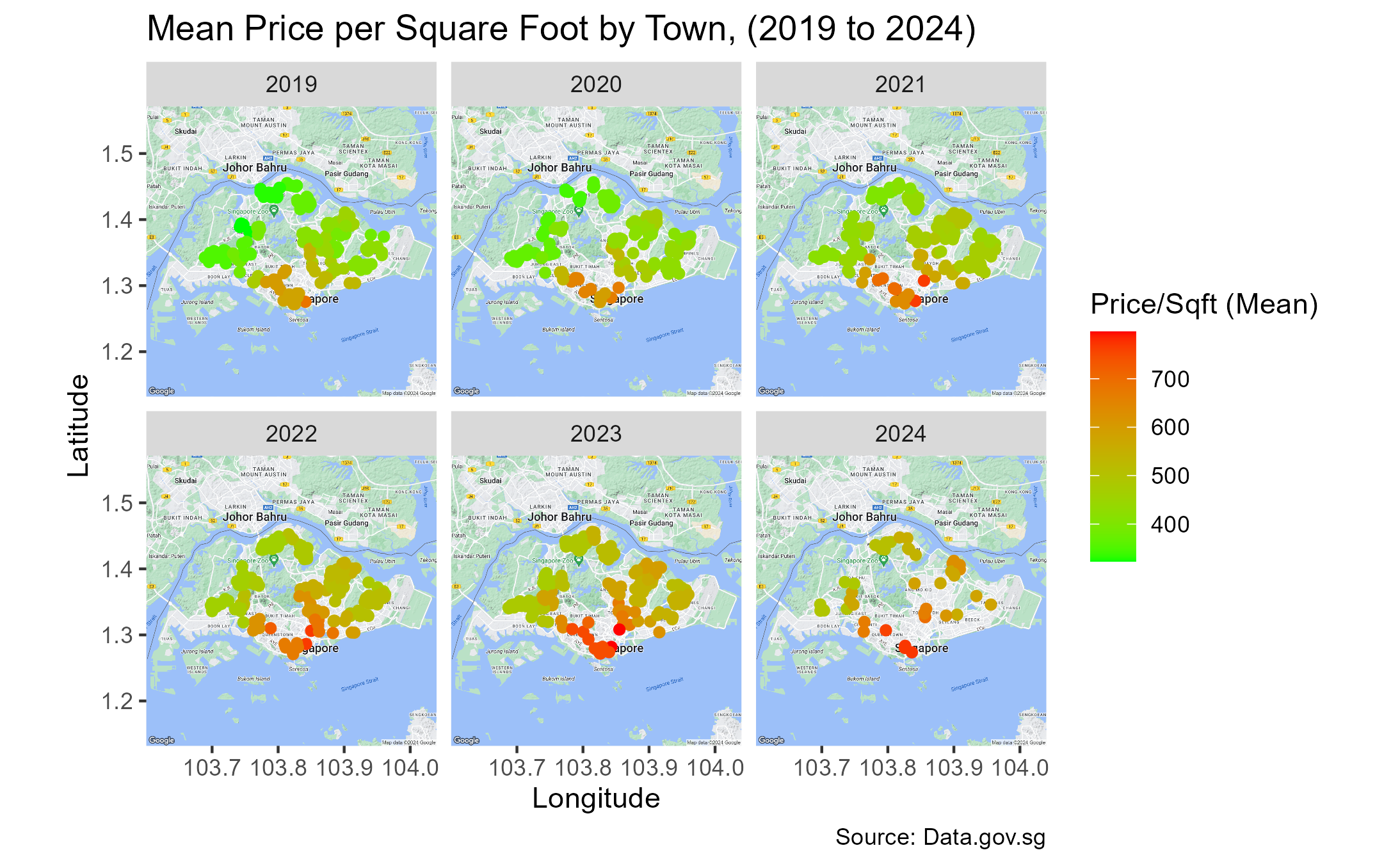The width and height of the screenshot is (1400, 864).
Task: Click the 'Source: Data.gov.sg' caption
Action: tap(940, 837)
